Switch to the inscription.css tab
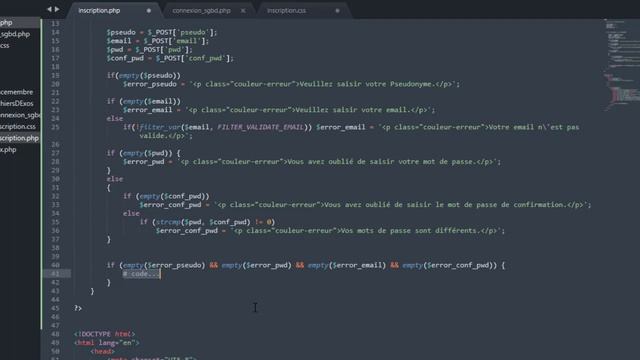The width and height of the screenshot is (640, 360). pos(286,11)
